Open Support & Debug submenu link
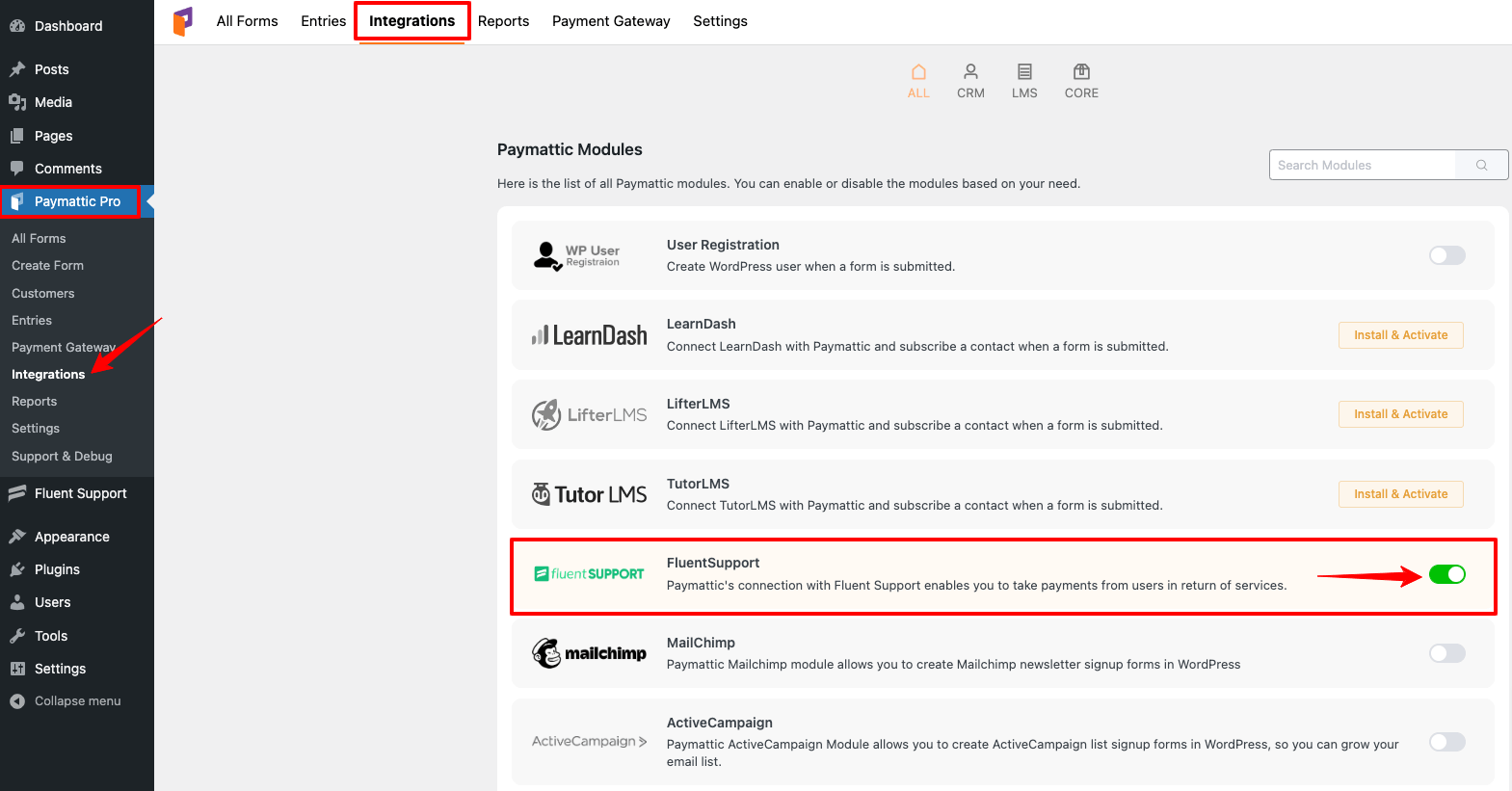The height and width of the screenshot is (791, 1512). point(62,457)
